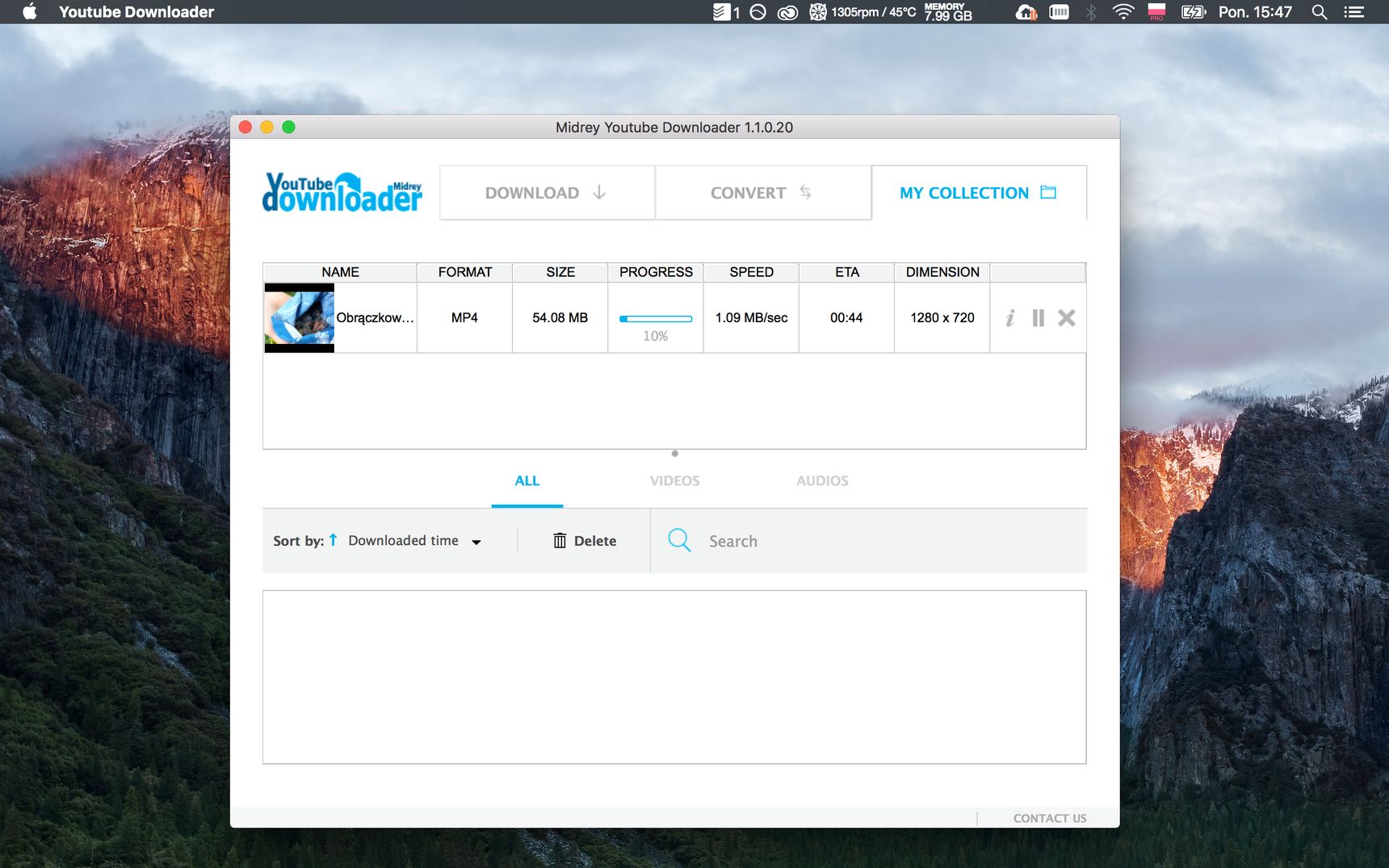1389x868 pixels.
Task: Switch to the AUDIOS filter tab
Action: (822, 480)
